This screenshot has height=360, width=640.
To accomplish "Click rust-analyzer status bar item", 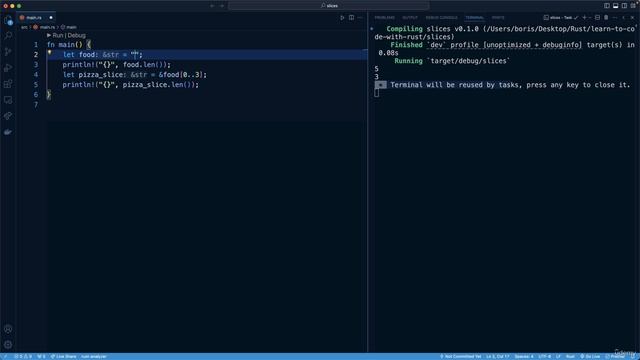I will [x=93, y=356].
